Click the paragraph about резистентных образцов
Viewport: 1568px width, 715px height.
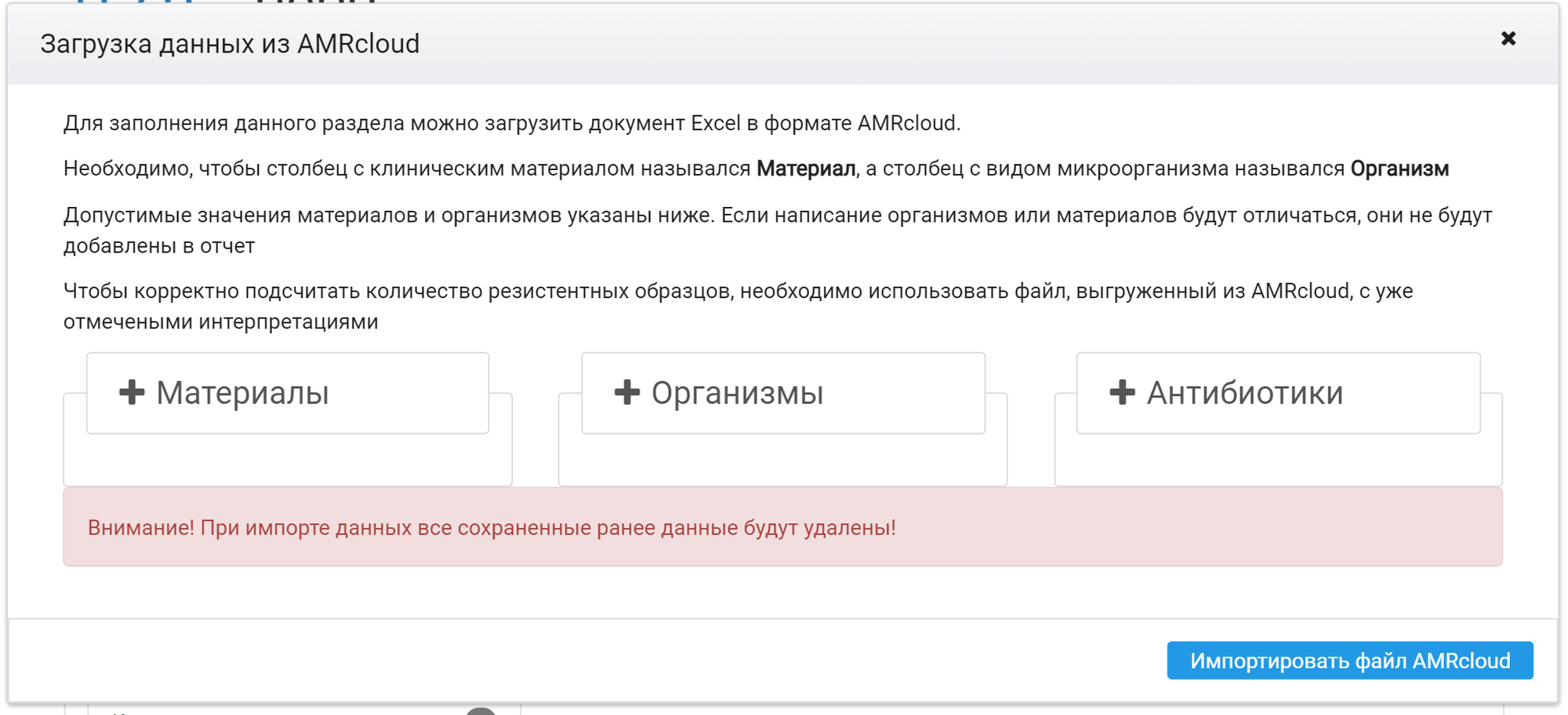[x=738, y=307]
